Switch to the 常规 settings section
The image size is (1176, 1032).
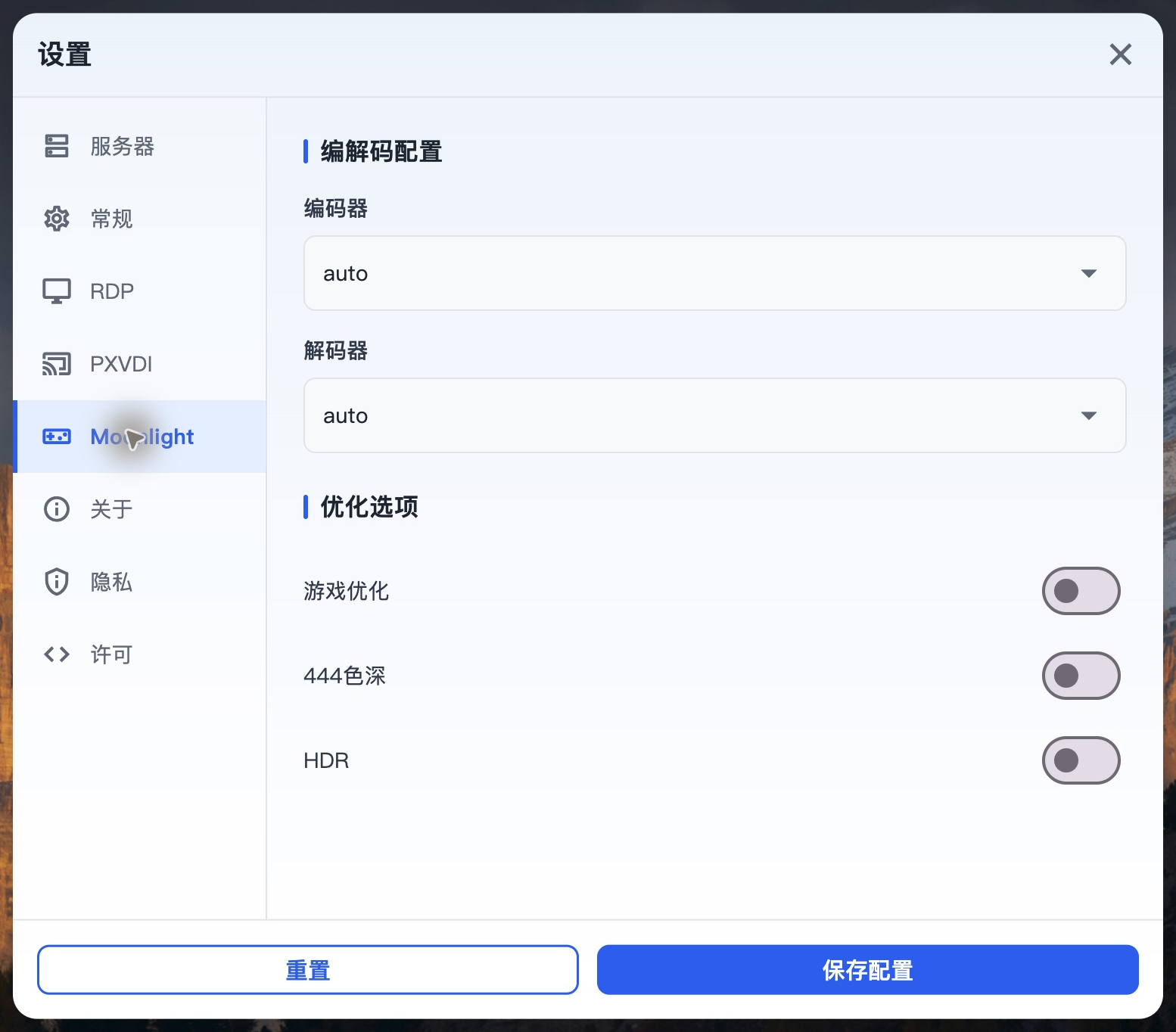140,219
